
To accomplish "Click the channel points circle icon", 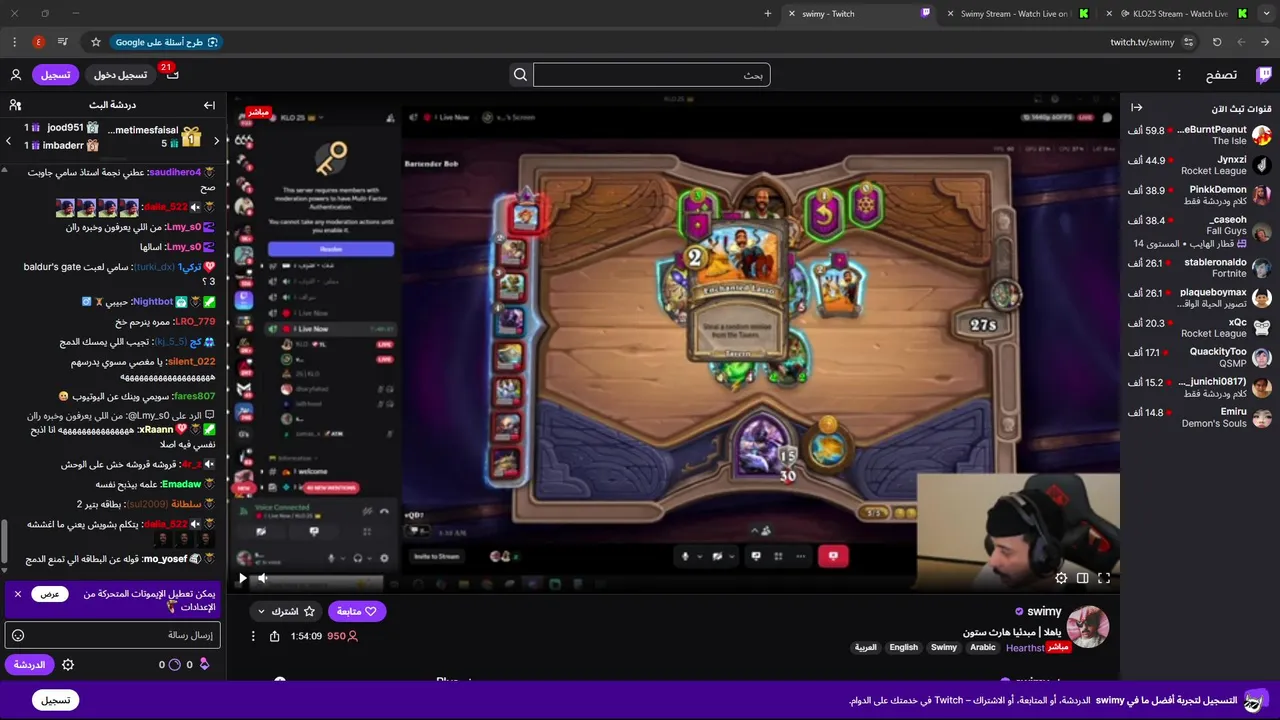I will click(175, 664).
